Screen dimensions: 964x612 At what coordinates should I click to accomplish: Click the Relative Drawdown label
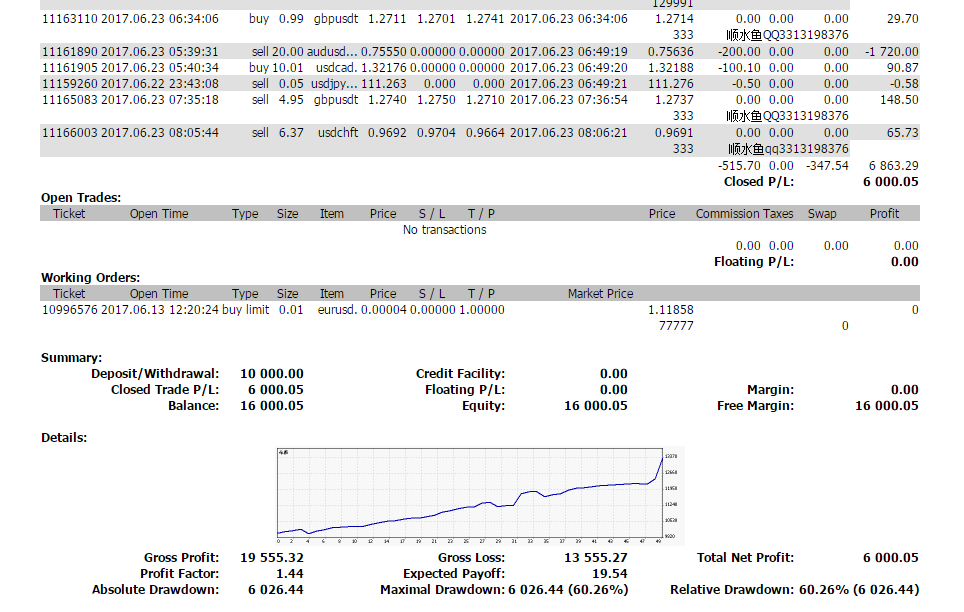[732, 590]
